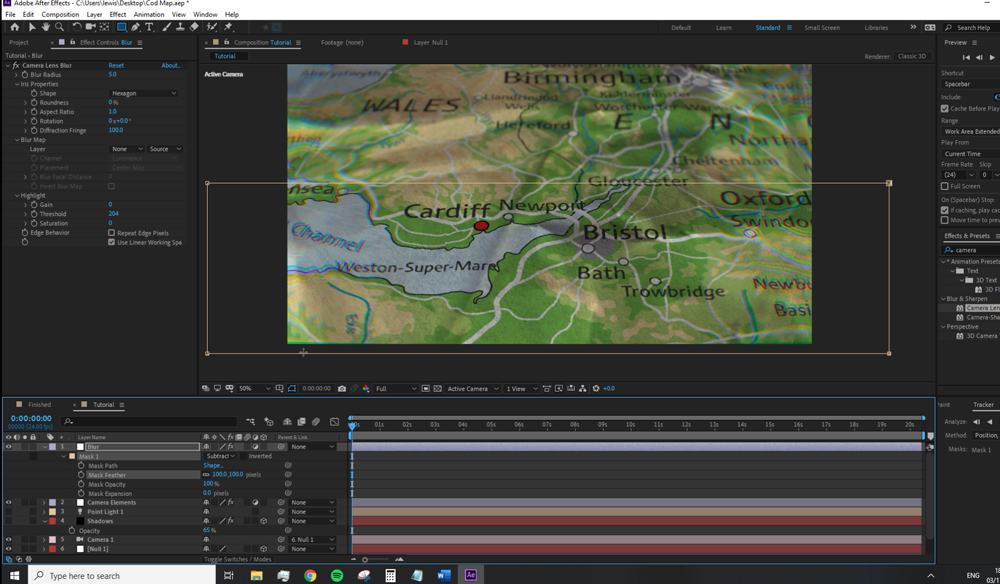Image resolution: width=1000 pixels, height=584 pixels.
Task: Collapse the Iris Properties group
Action: coord(17,84)
